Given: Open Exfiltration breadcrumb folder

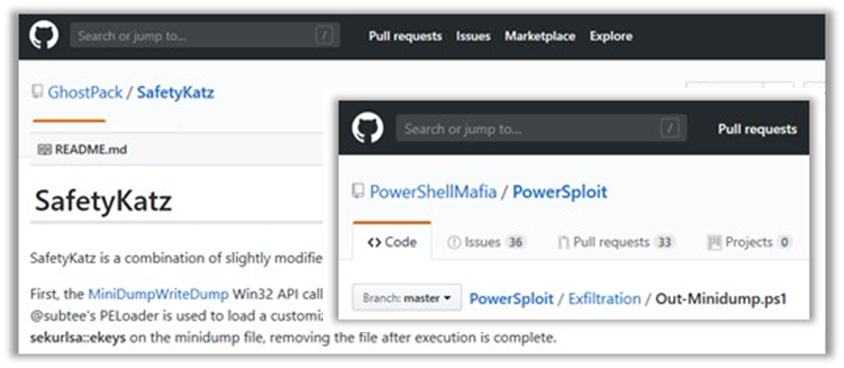Looking at the screenshot, I should pos(604,298).
